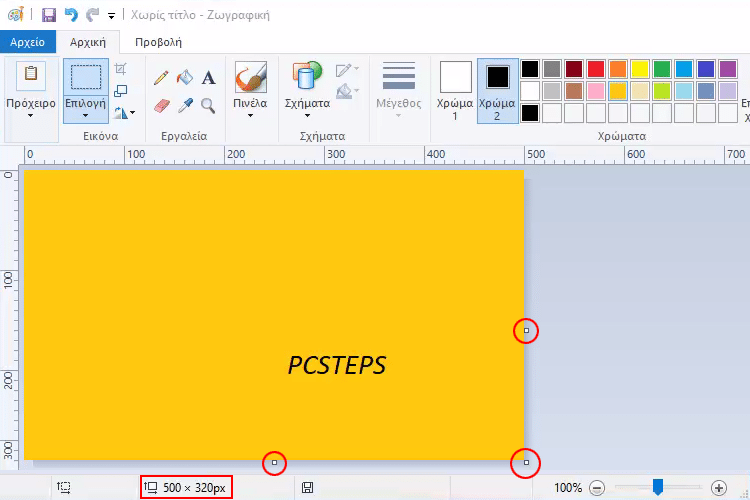Open the Customize Quick Access Toolbar arrow

tap(111, 16)
